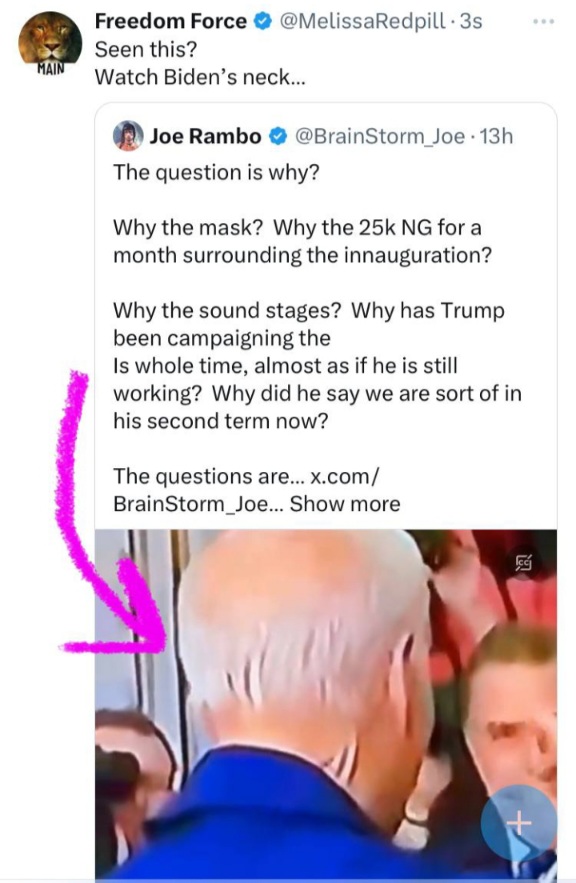The height and width of the screenshot is (883, 576).
Task: Open the Freedom Force display name
Action: (171, 21)
